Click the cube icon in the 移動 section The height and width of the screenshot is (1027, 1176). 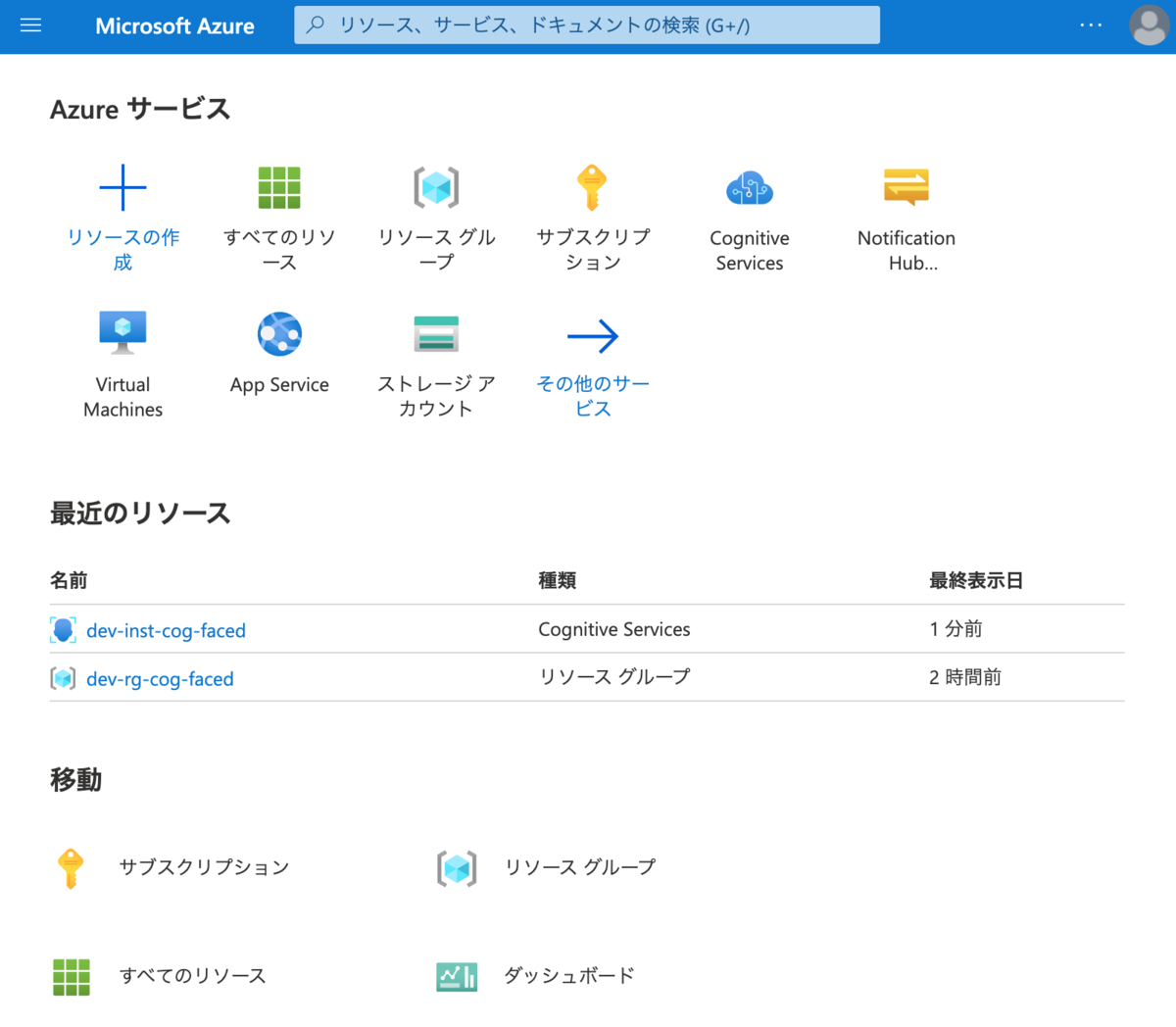[457, 868]
